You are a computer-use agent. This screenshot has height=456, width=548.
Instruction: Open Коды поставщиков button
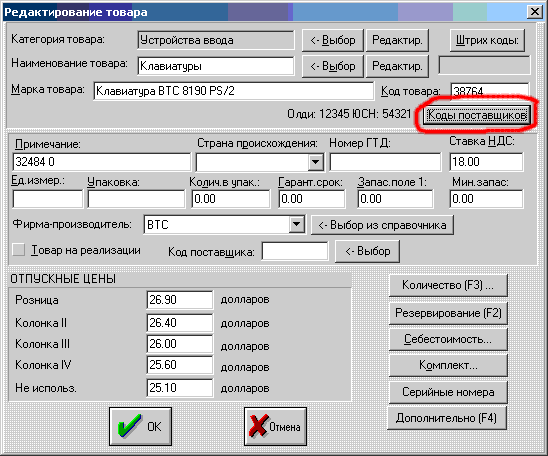[477, 115]
